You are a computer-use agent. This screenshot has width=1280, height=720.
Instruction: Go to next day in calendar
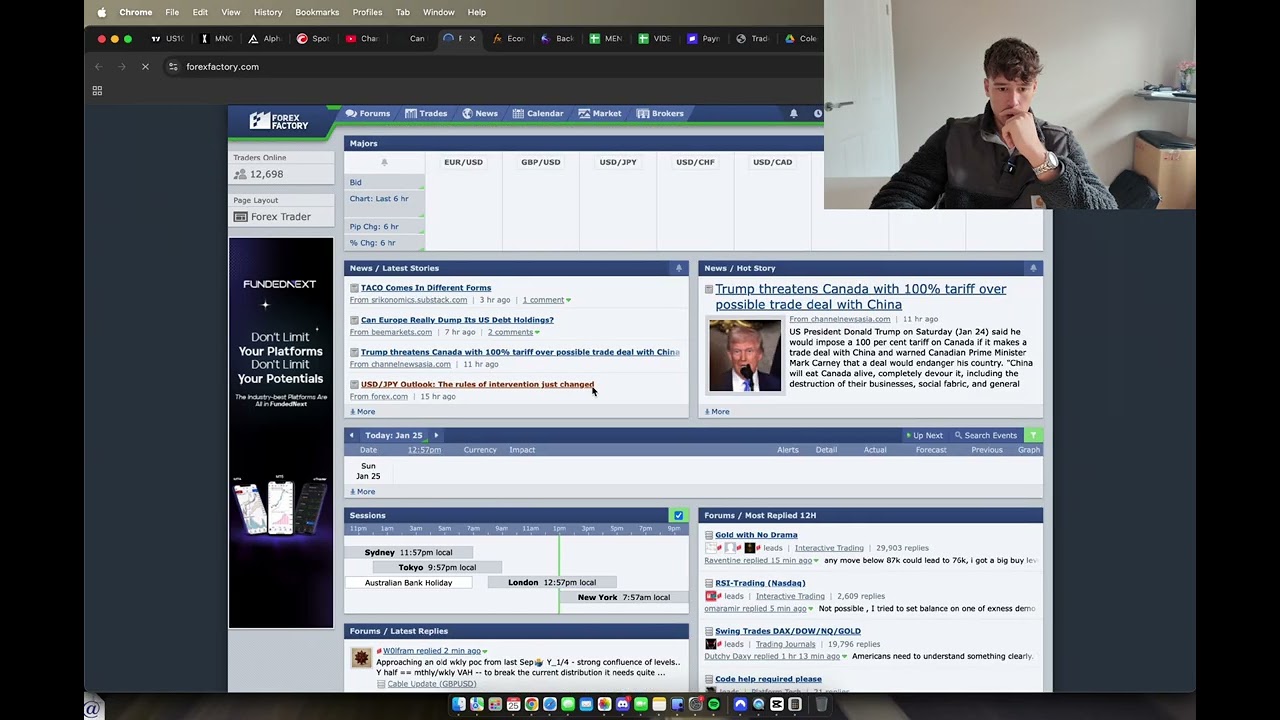coord(436,435)
